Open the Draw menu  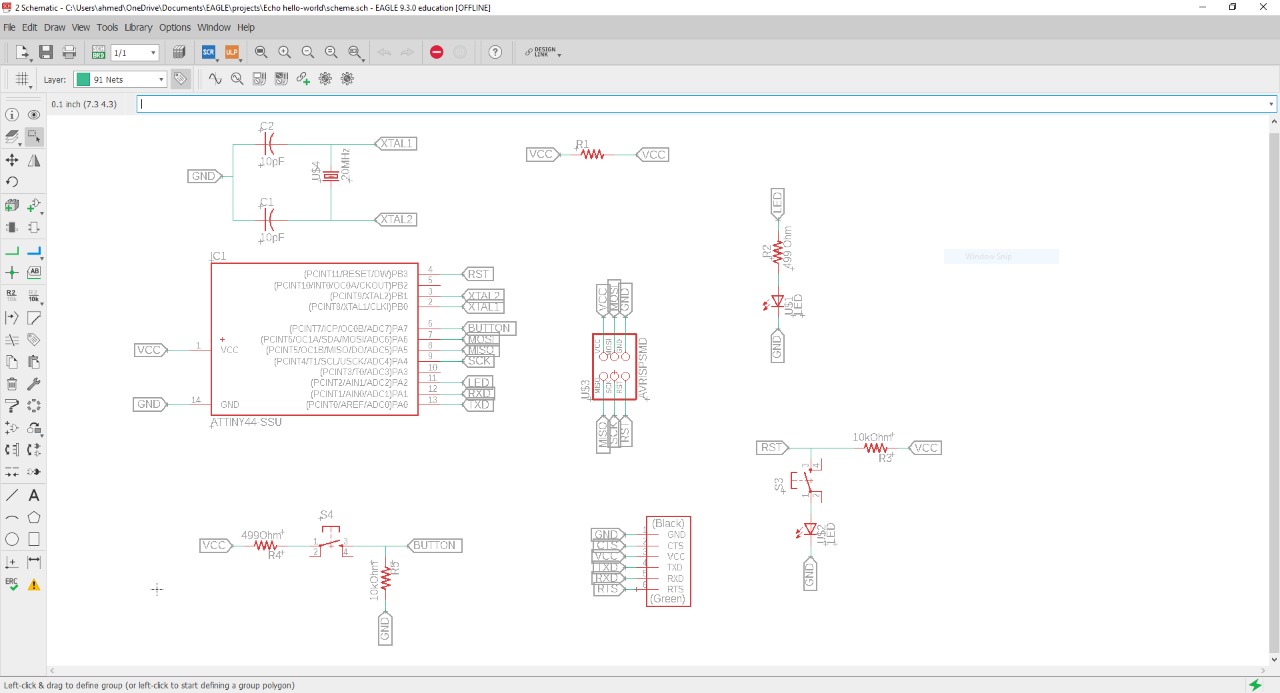(x=54, y=27)
